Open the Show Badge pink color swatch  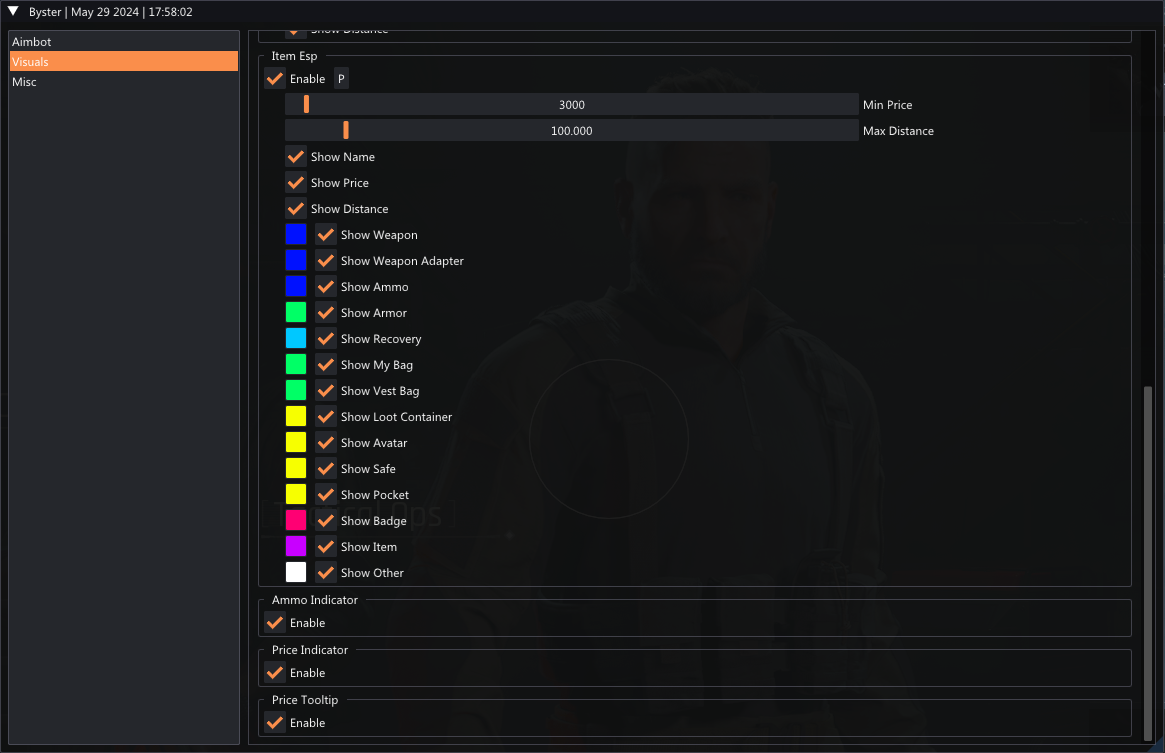296,521
